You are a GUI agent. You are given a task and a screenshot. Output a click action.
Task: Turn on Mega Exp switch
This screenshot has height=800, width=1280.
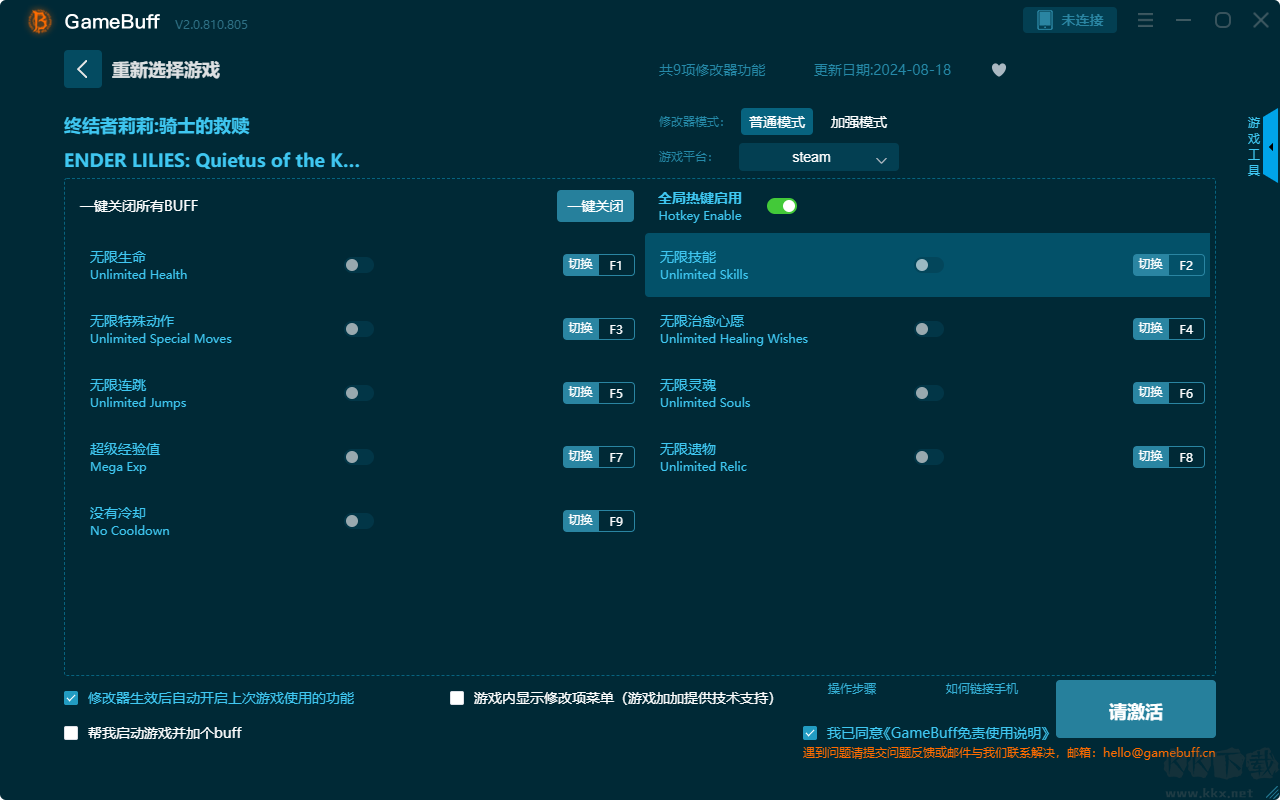[x=359, y=457]
